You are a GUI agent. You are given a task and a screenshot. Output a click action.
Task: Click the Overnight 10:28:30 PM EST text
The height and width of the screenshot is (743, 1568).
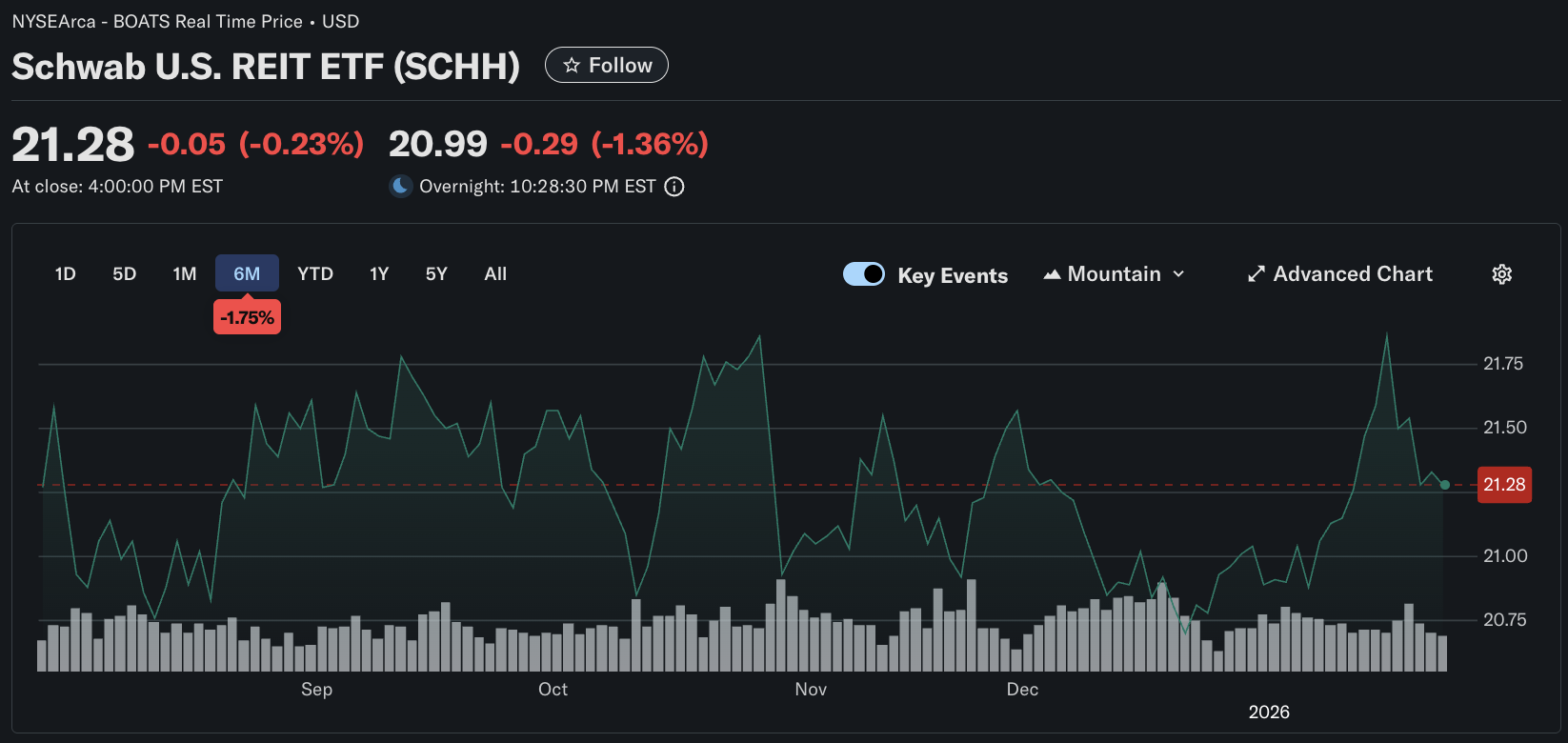tap(537, 187)
